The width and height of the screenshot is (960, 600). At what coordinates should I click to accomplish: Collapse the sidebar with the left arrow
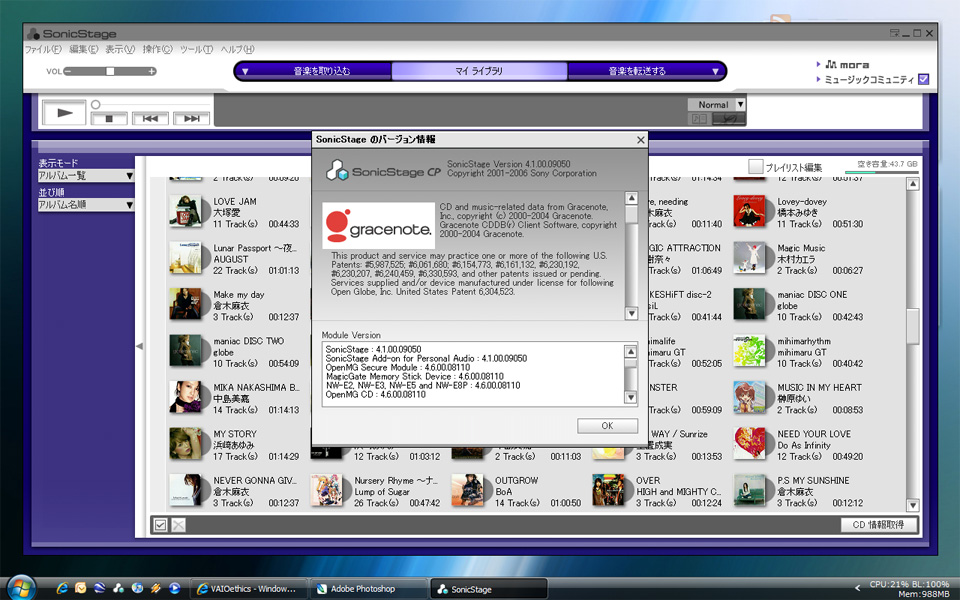(140, 347)
